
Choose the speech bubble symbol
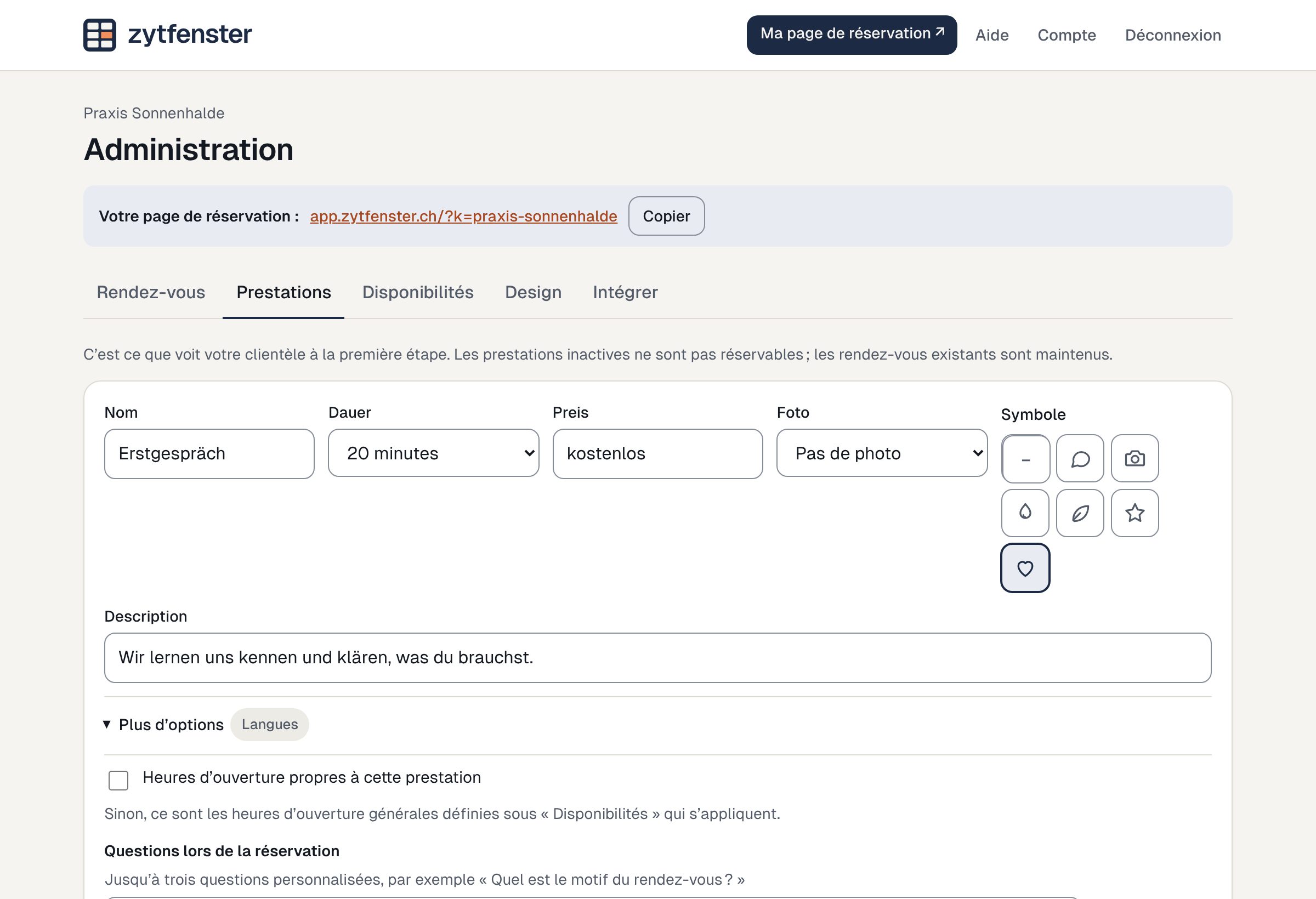(x=1080, y=459)
